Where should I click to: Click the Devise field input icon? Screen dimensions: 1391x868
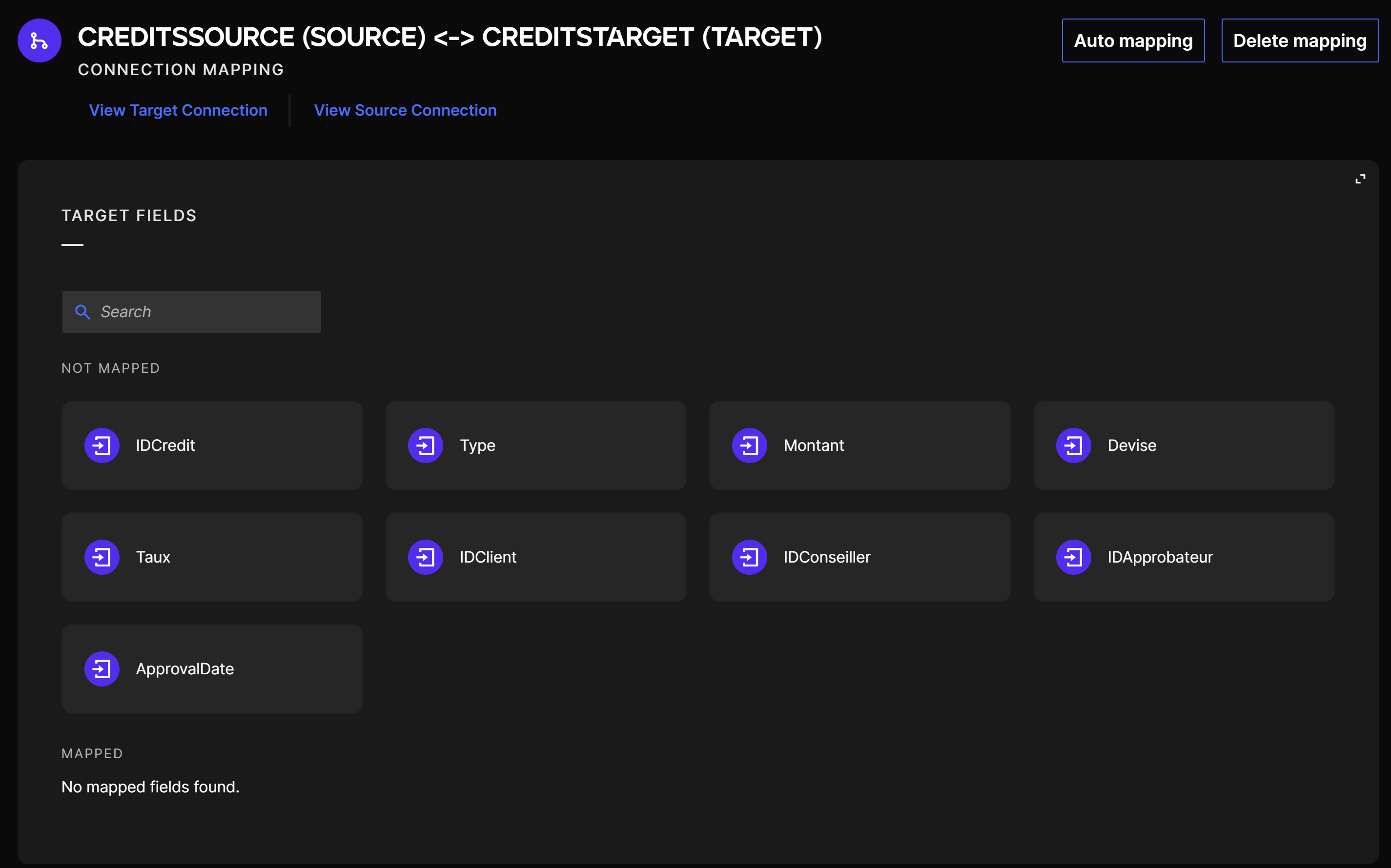click(x=1073, y=445)
